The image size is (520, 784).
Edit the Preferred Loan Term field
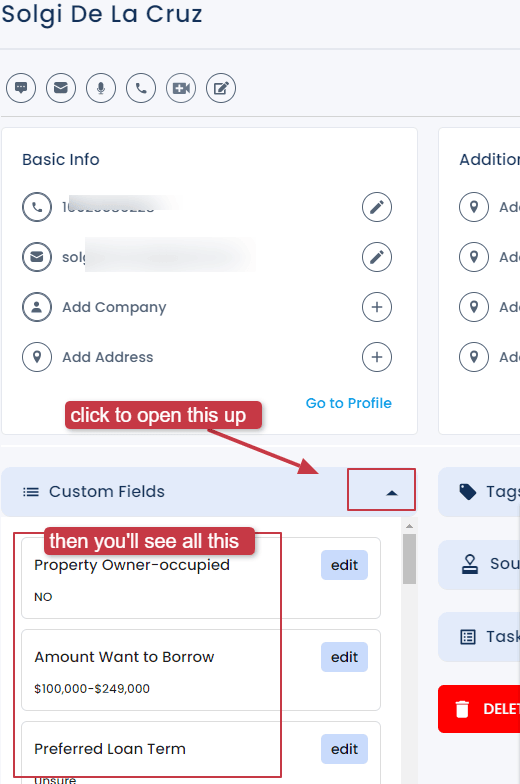[344, 749]
